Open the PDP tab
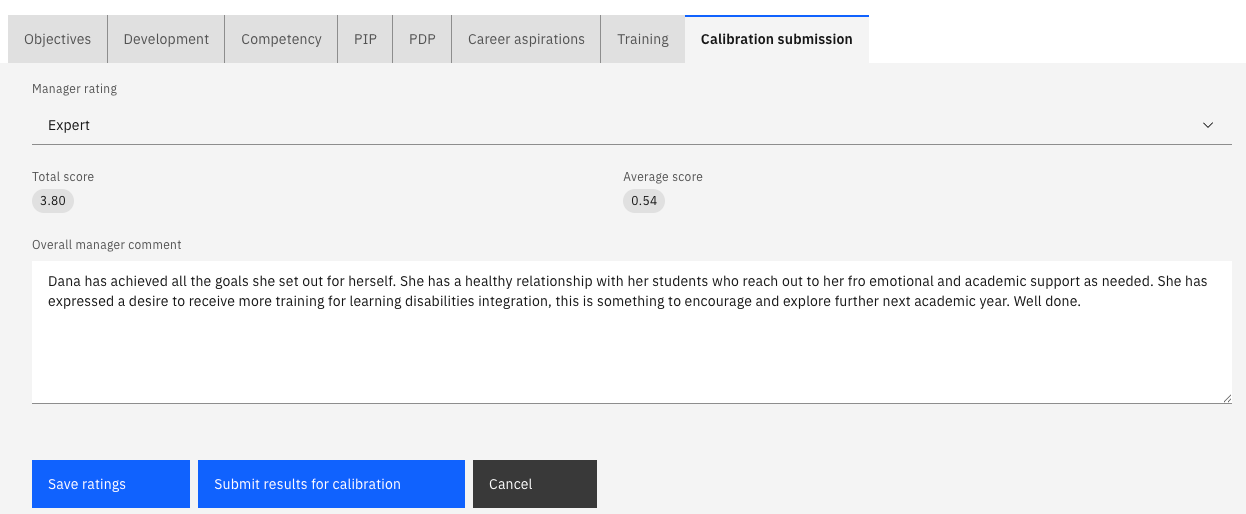Image resolution: width=1246 pixels, height=514 pixels. coord(422,39)
